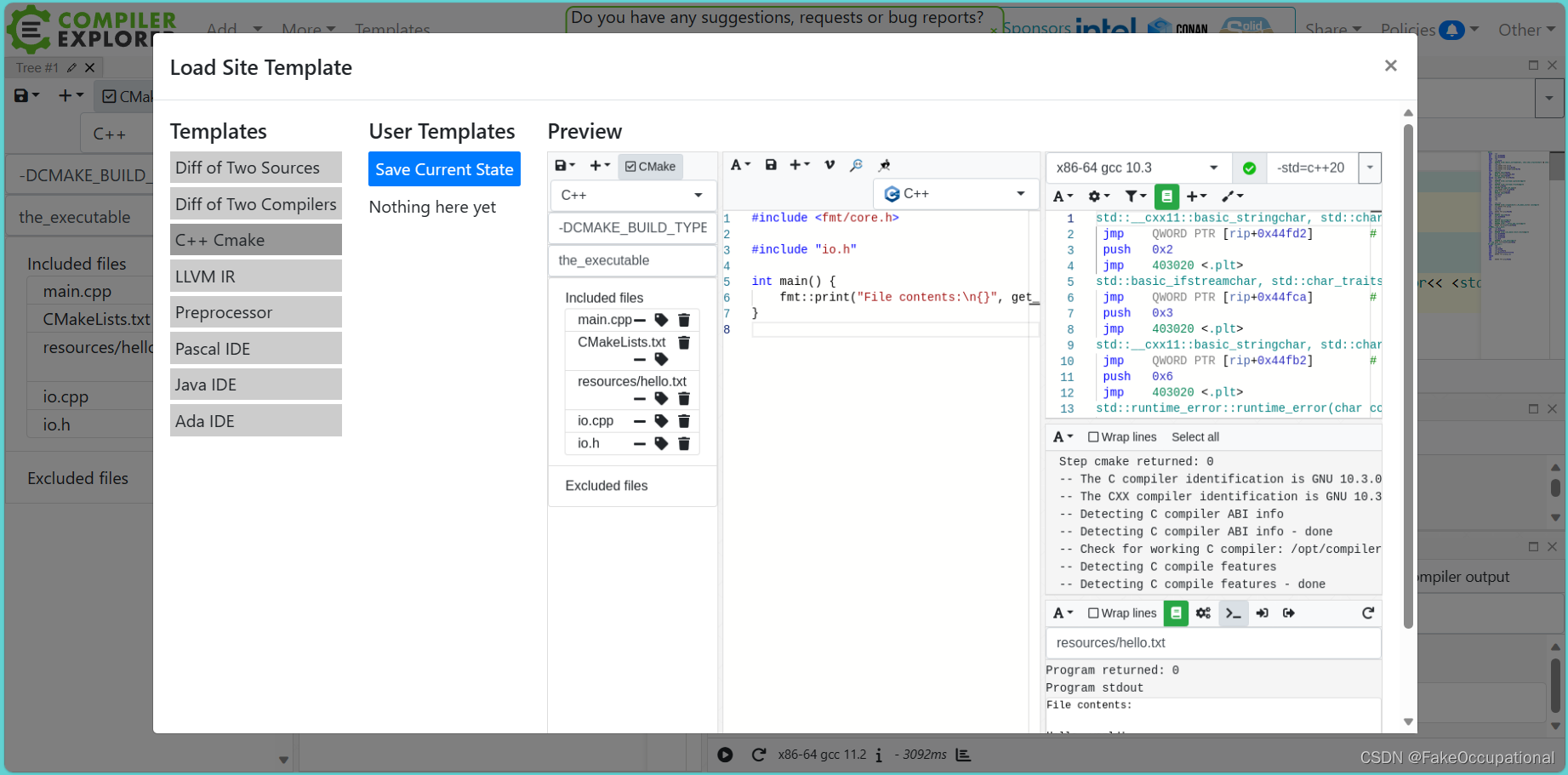Open the Share menu

coord(1333,28)
